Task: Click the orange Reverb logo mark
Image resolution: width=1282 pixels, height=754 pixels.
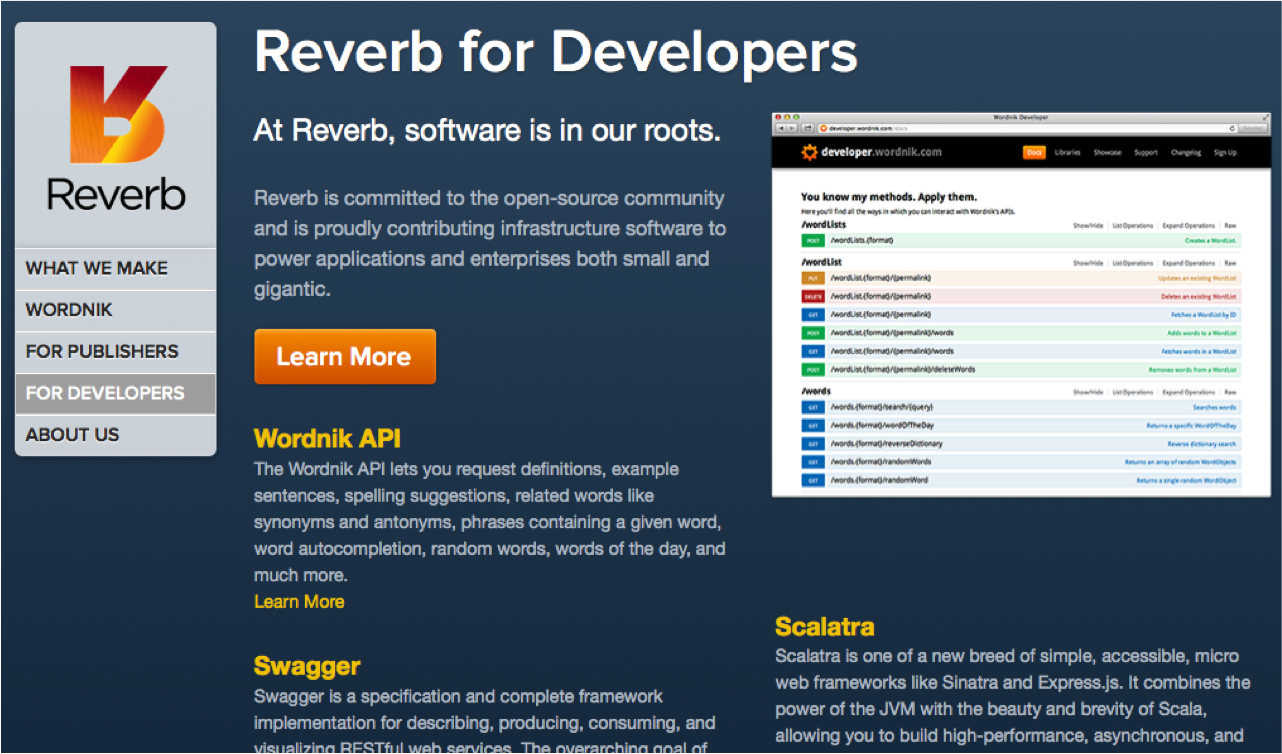Action: 116,113
